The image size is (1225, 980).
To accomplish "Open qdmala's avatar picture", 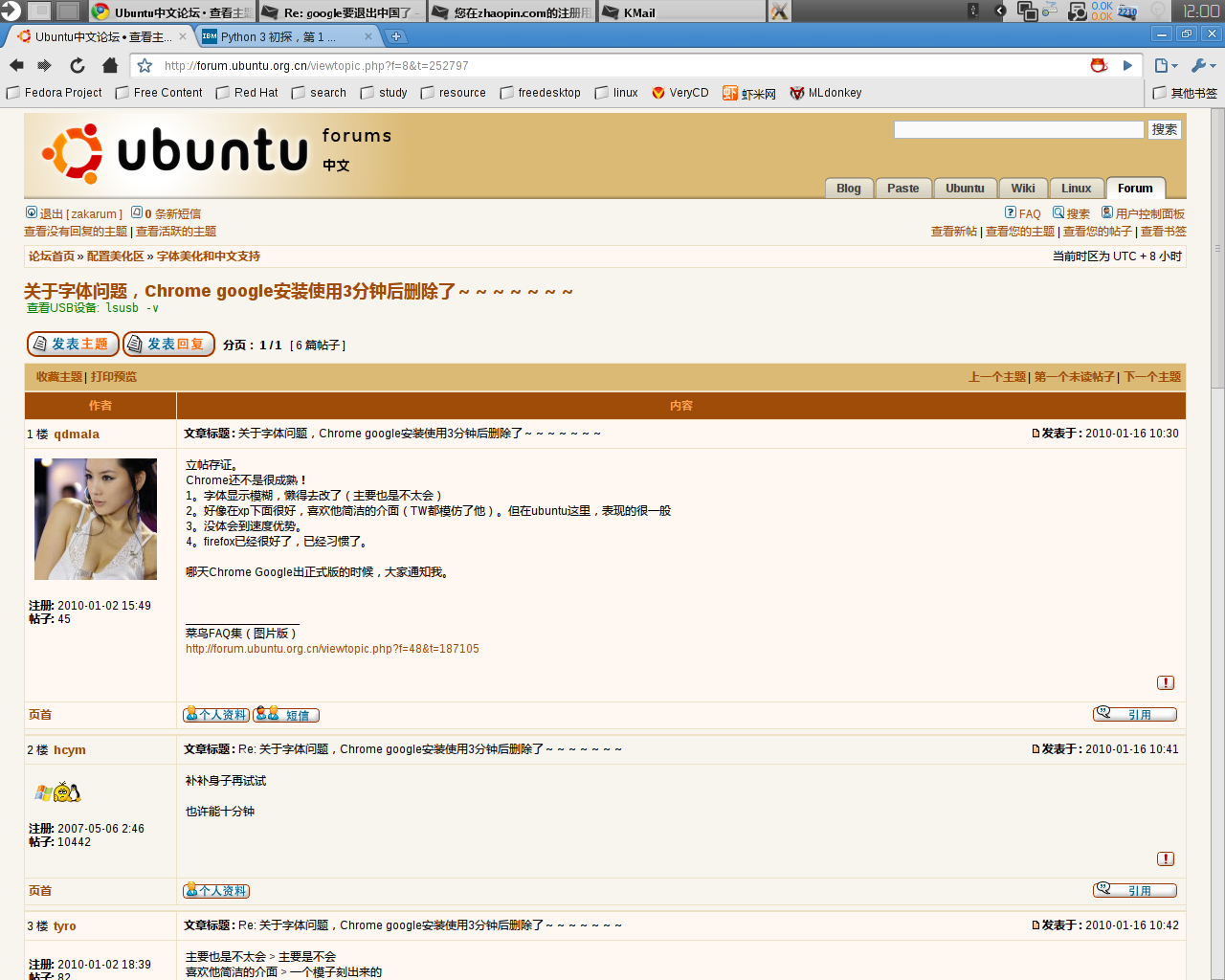I will pos(96,519).
